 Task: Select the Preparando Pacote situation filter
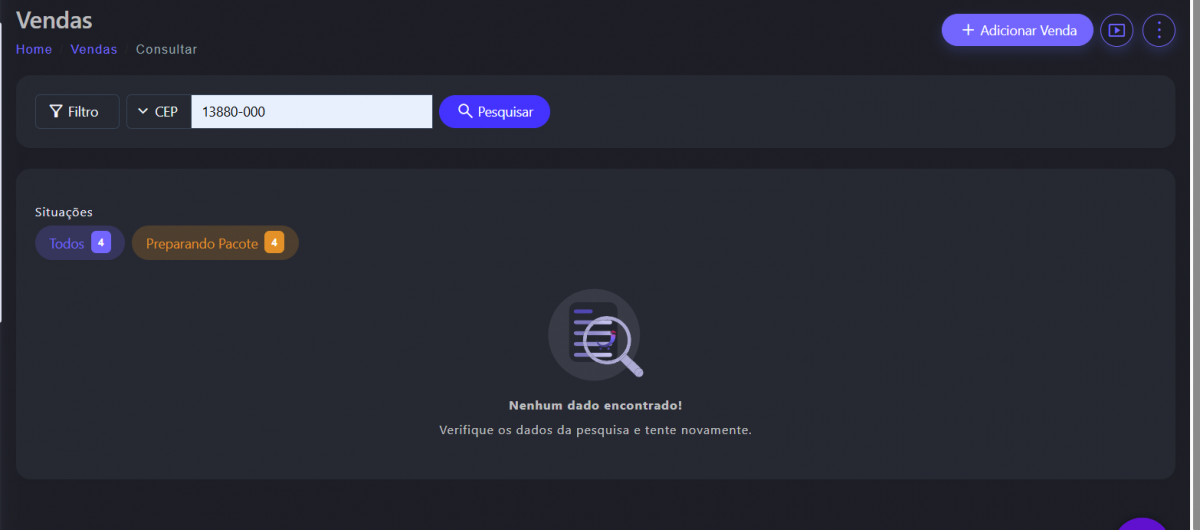[201, 243]
